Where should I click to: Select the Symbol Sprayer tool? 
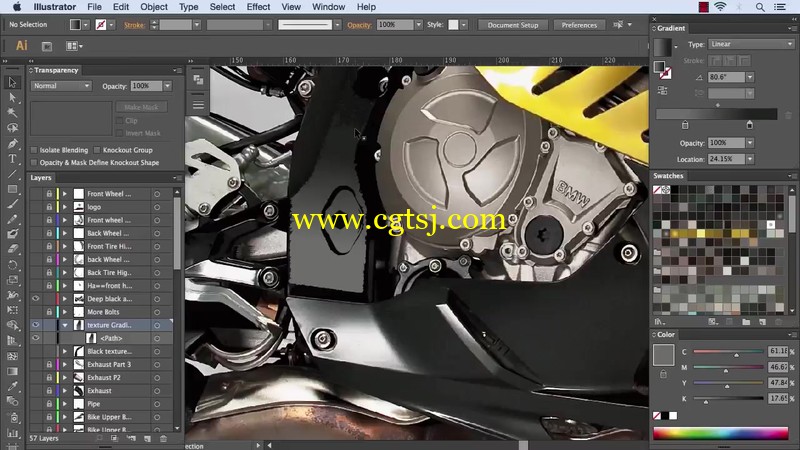12,417
